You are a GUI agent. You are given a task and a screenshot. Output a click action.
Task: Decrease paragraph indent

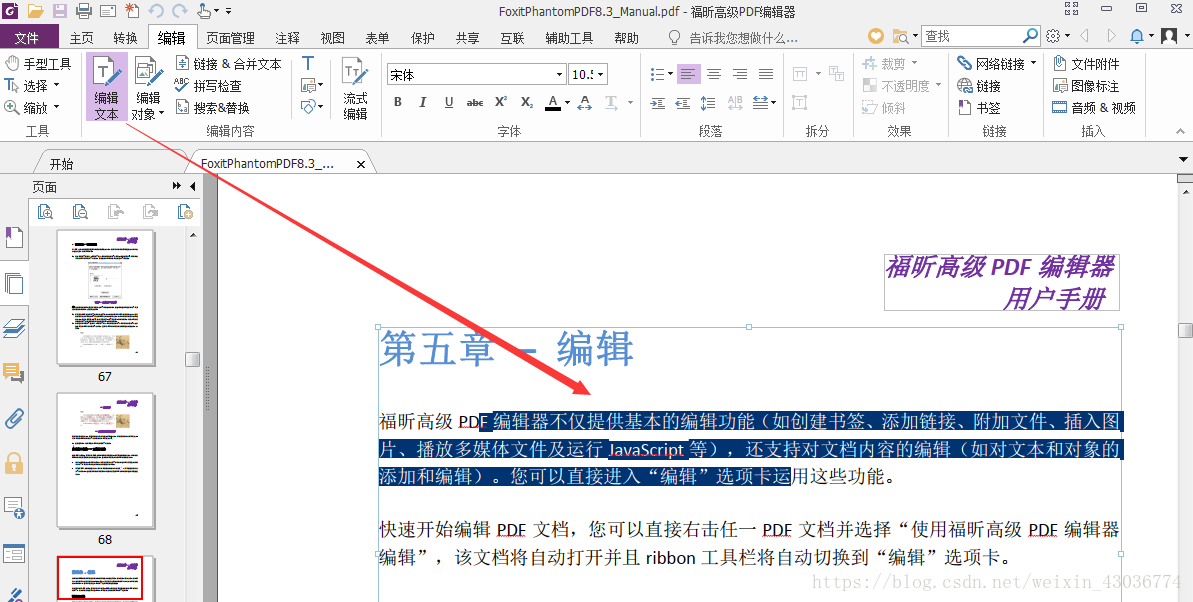click(x=682, y=103)
